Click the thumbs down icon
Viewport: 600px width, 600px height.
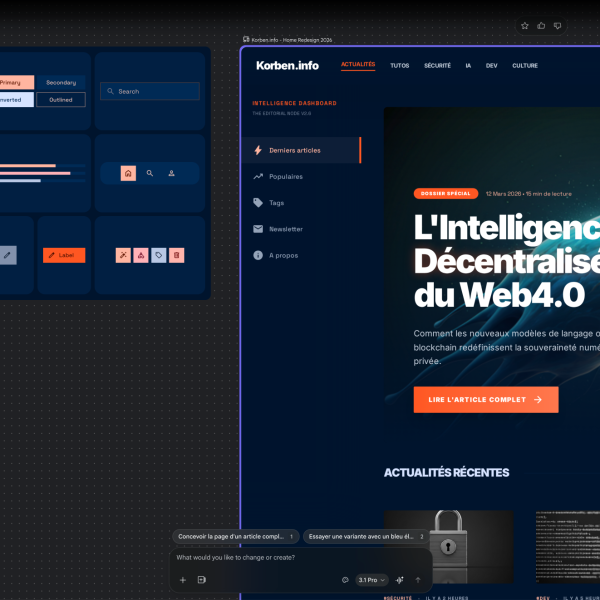(x=557, y=25)
